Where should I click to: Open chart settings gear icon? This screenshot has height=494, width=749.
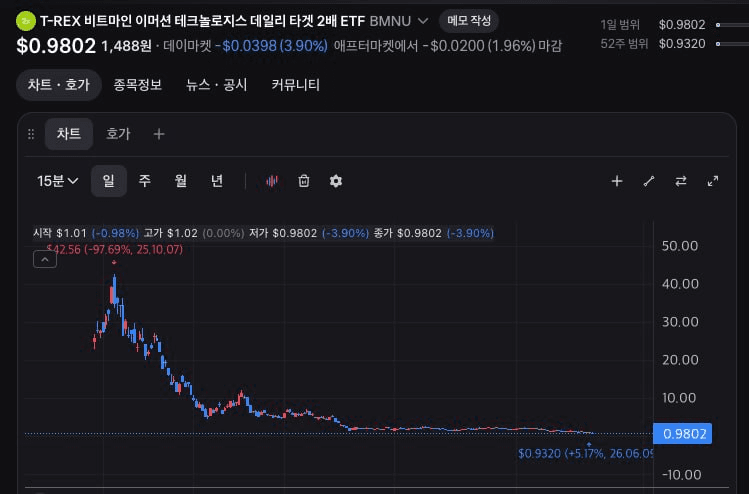(336, 181)
